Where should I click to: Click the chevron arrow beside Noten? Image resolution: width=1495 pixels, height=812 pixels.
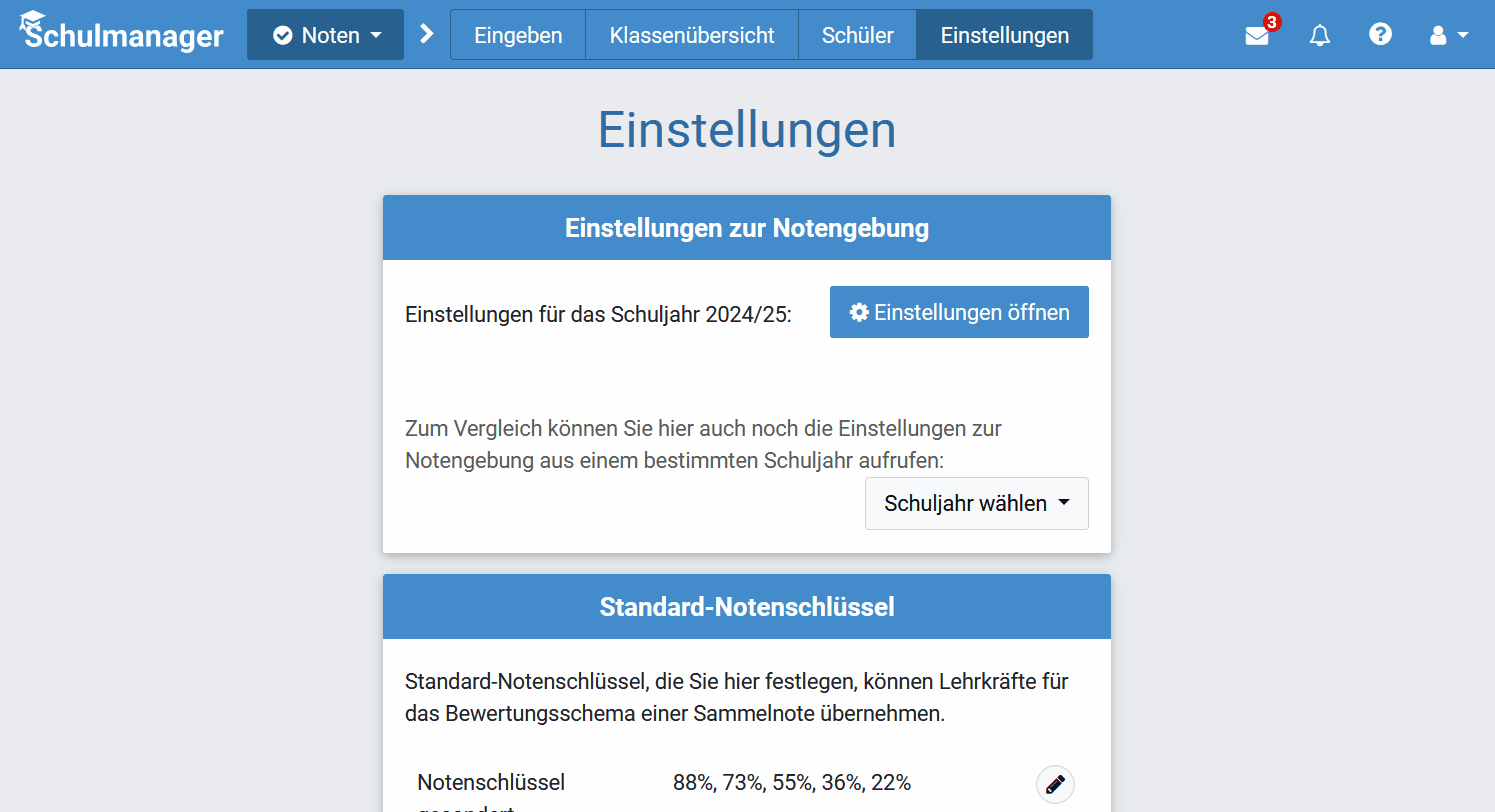(x=427, y=35)
